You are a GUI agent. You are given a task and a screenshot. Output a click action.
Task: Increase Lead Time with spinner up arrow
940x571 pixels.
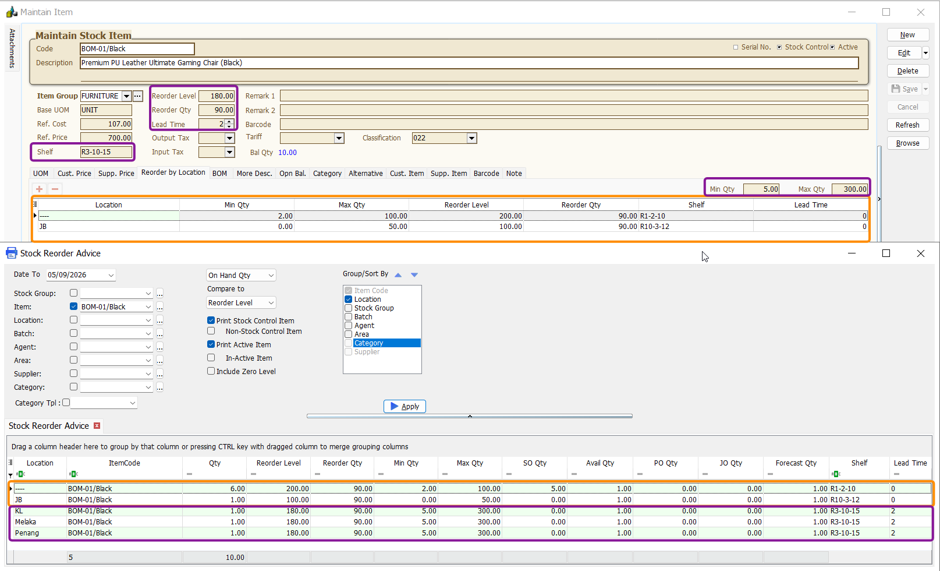[x=229, y=122]
